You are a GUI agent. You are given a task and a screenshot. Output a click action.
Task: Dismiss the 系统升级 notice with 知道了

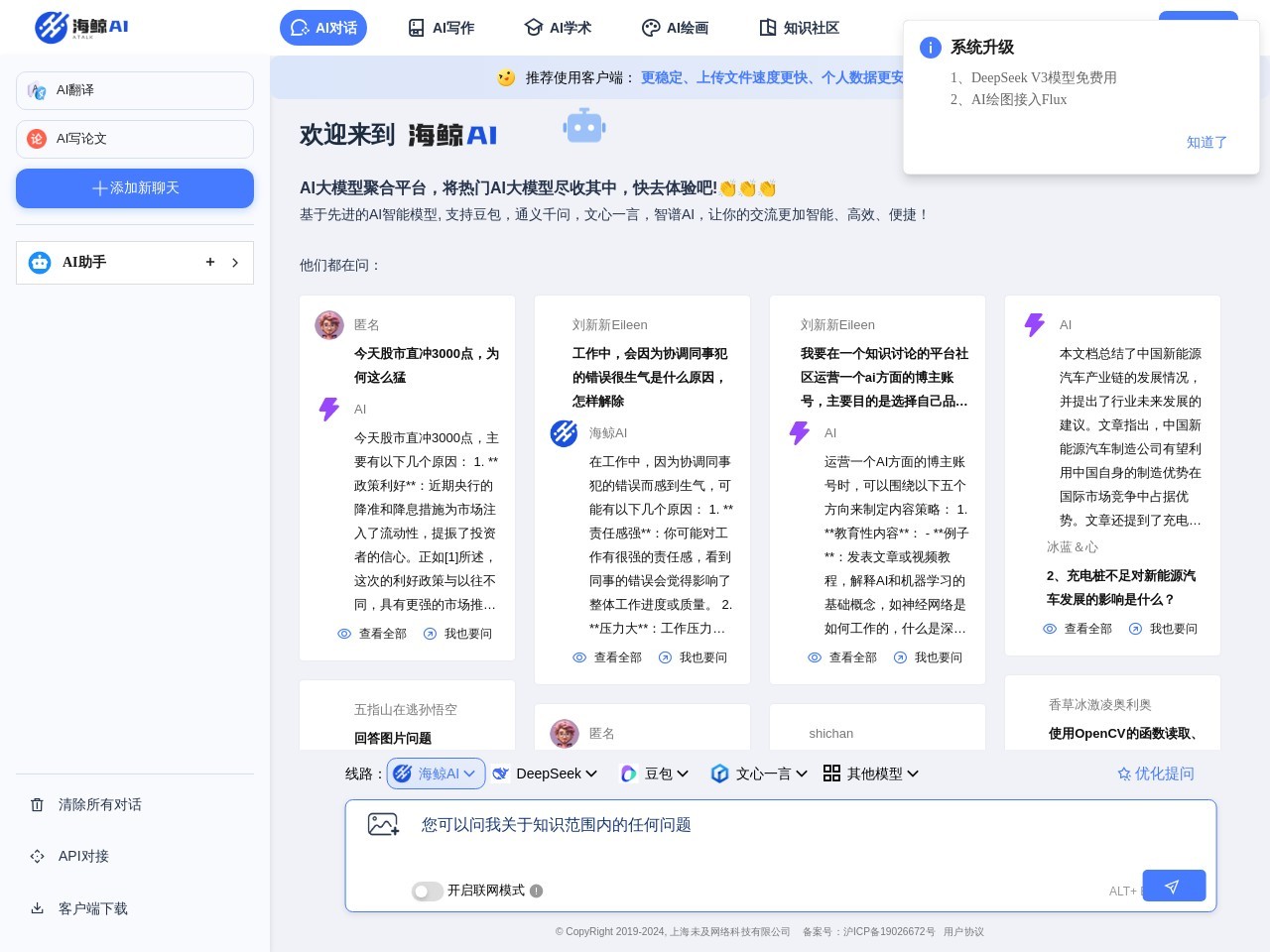point(1206,142)
